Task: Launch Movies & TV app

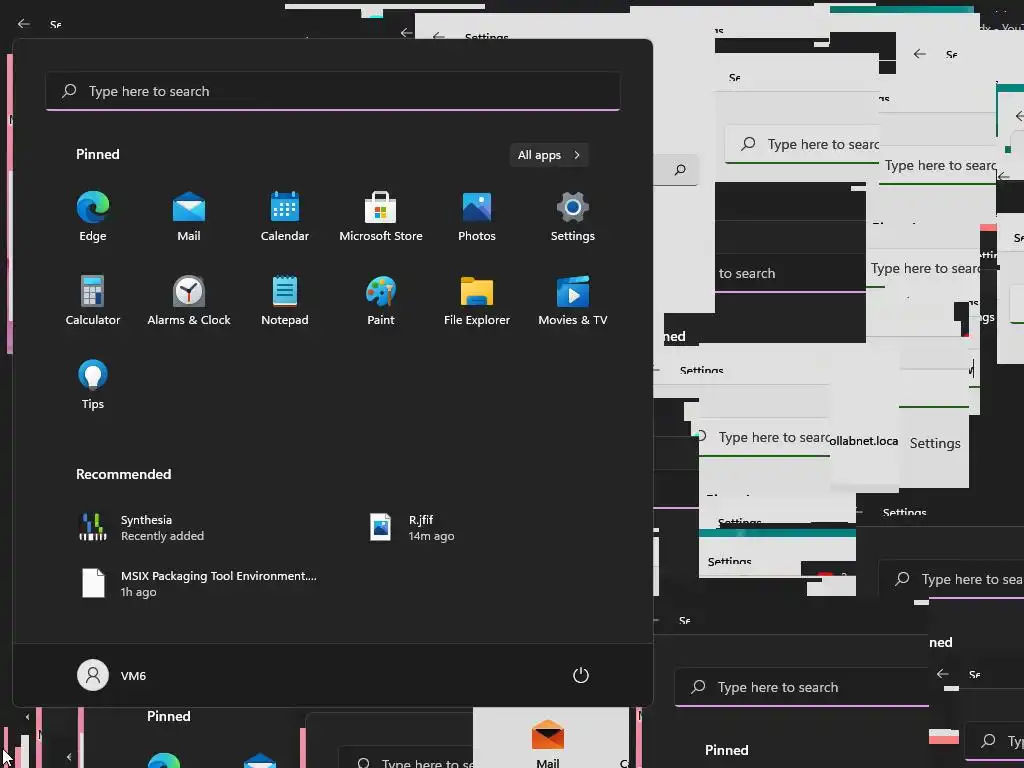Action: point(573,300)
